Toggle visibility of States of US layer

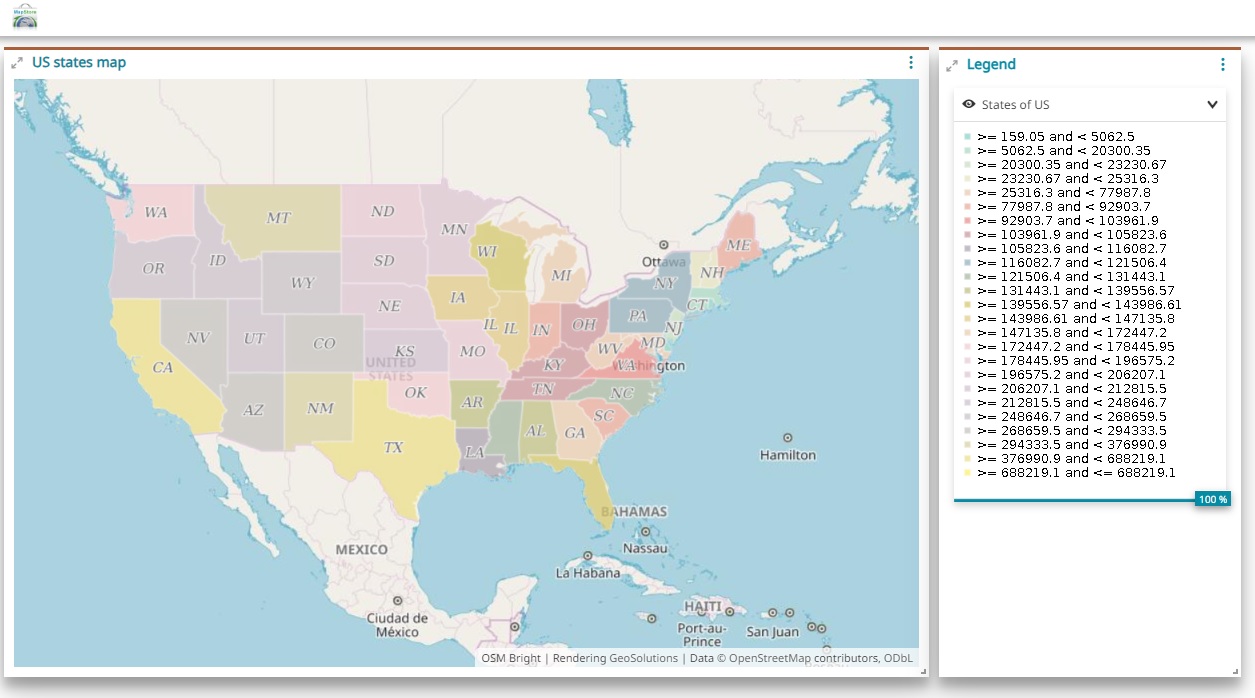(x=968, y=104)
